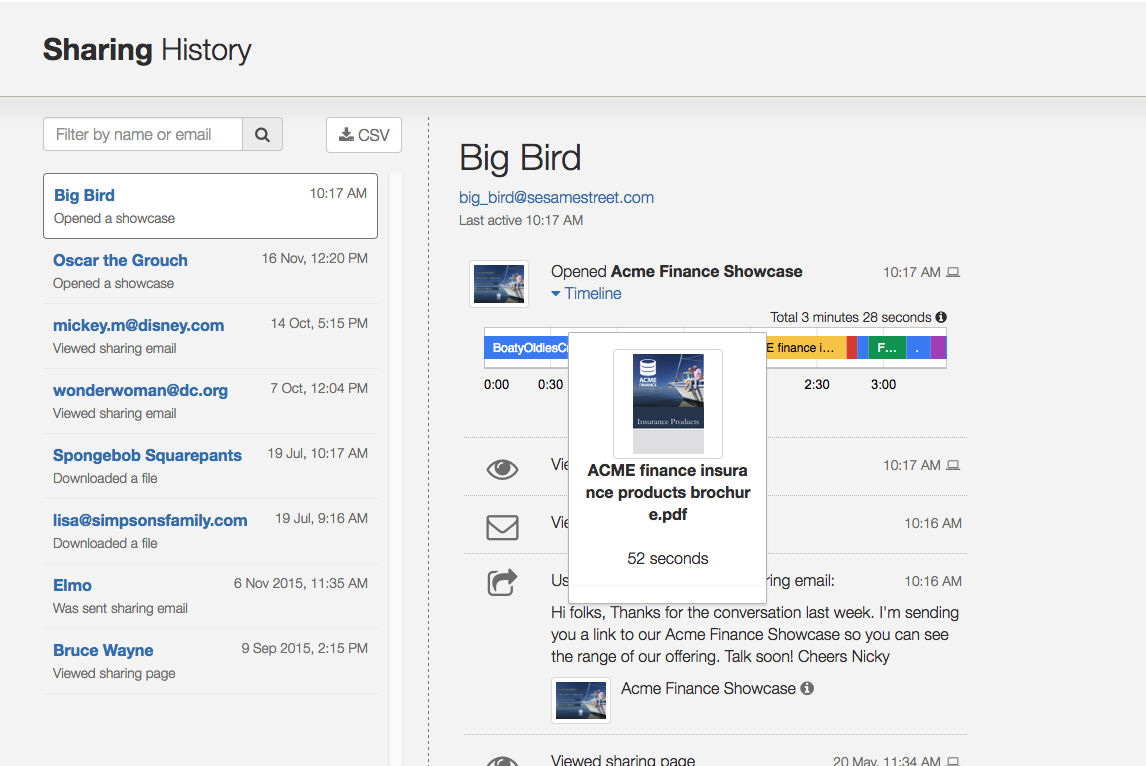Click the 'Total 3 minutes 28 seconds' text
The image size is (1146, 766).
click(851, 317)
